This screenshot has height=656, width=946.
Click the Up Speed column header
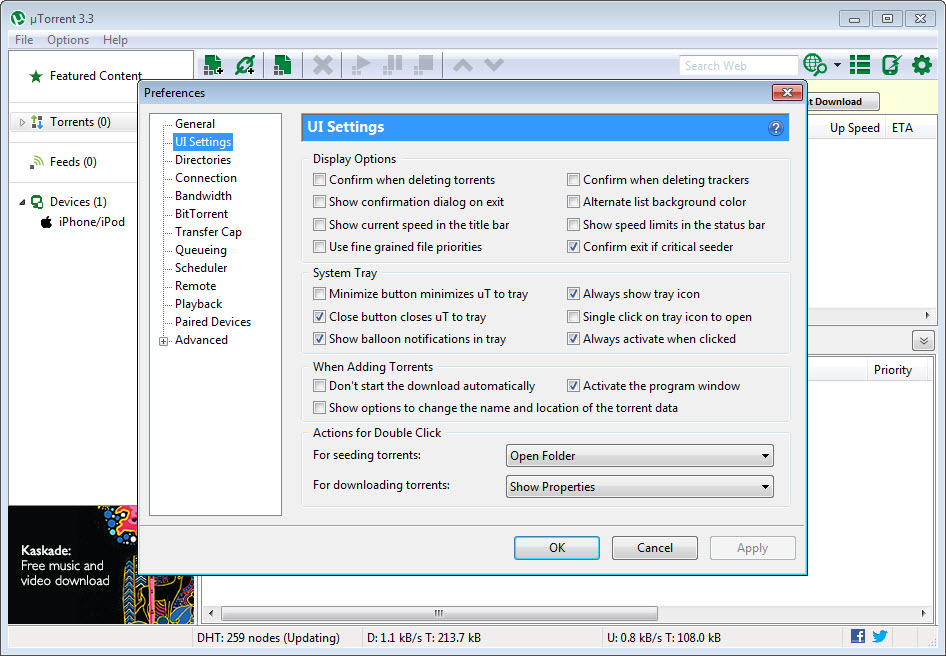click(x=854, y=128)
